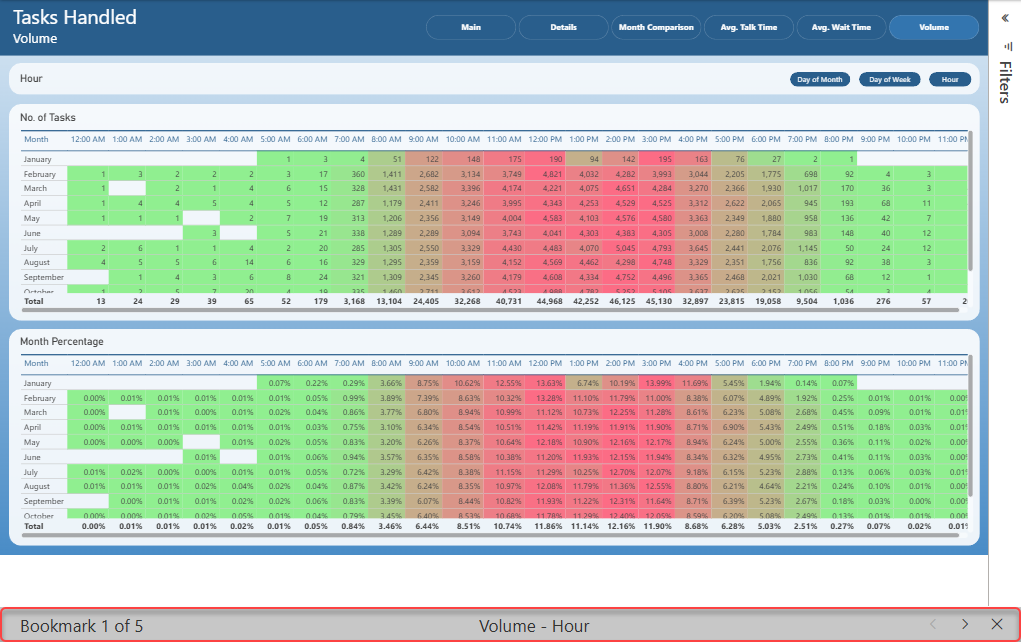Select the Hour view button

click(950, 79)
